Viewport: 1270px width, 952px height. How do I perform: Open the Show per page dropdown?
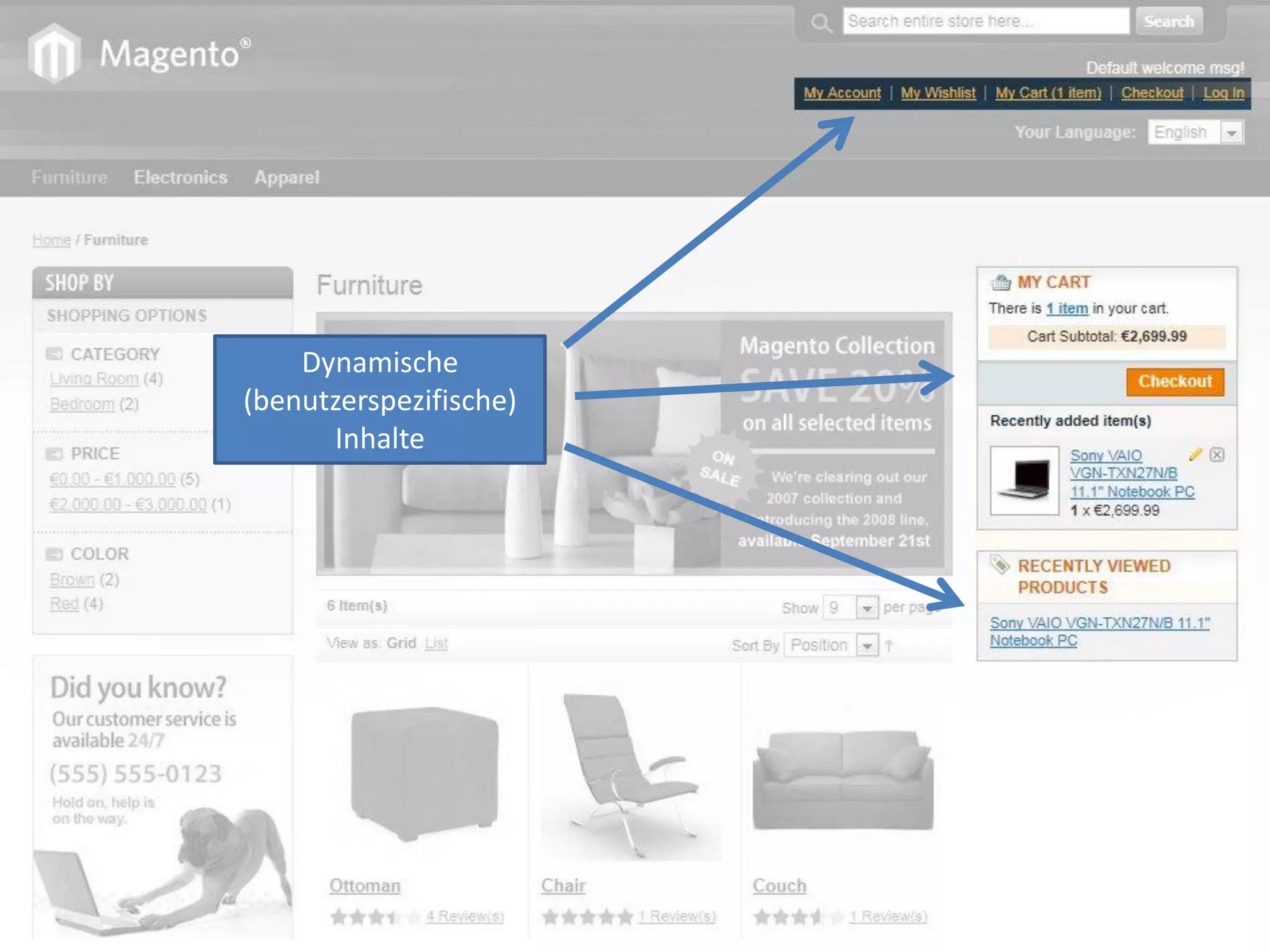[866, 608]
